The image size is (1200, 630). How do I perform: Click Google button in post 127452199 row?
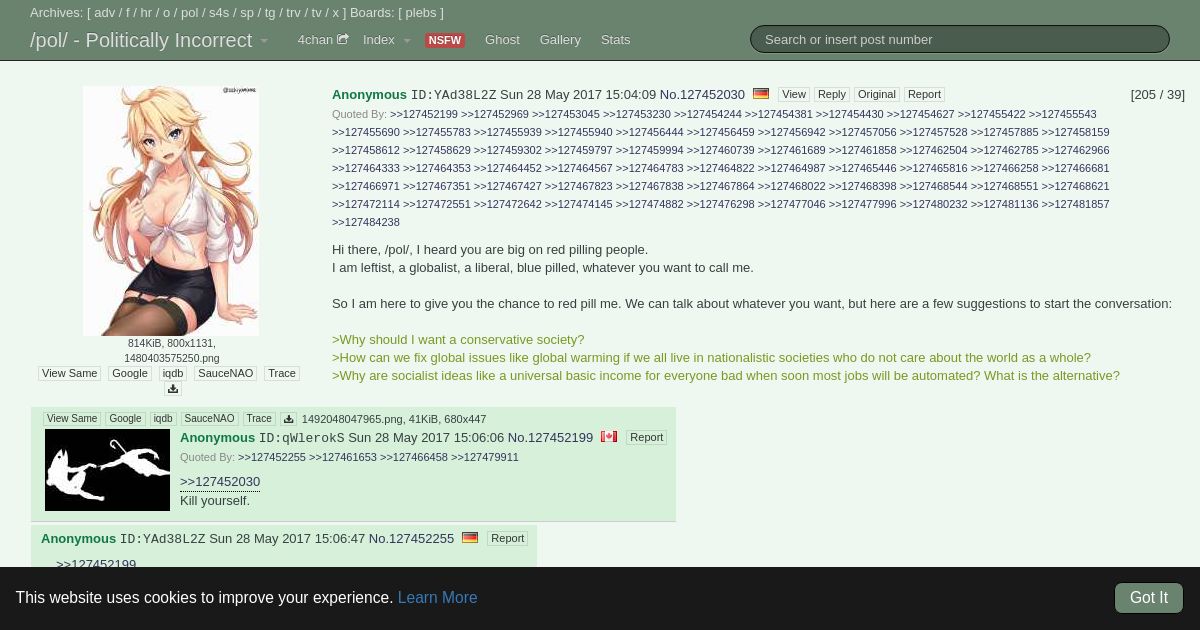[x=125, y=419]
